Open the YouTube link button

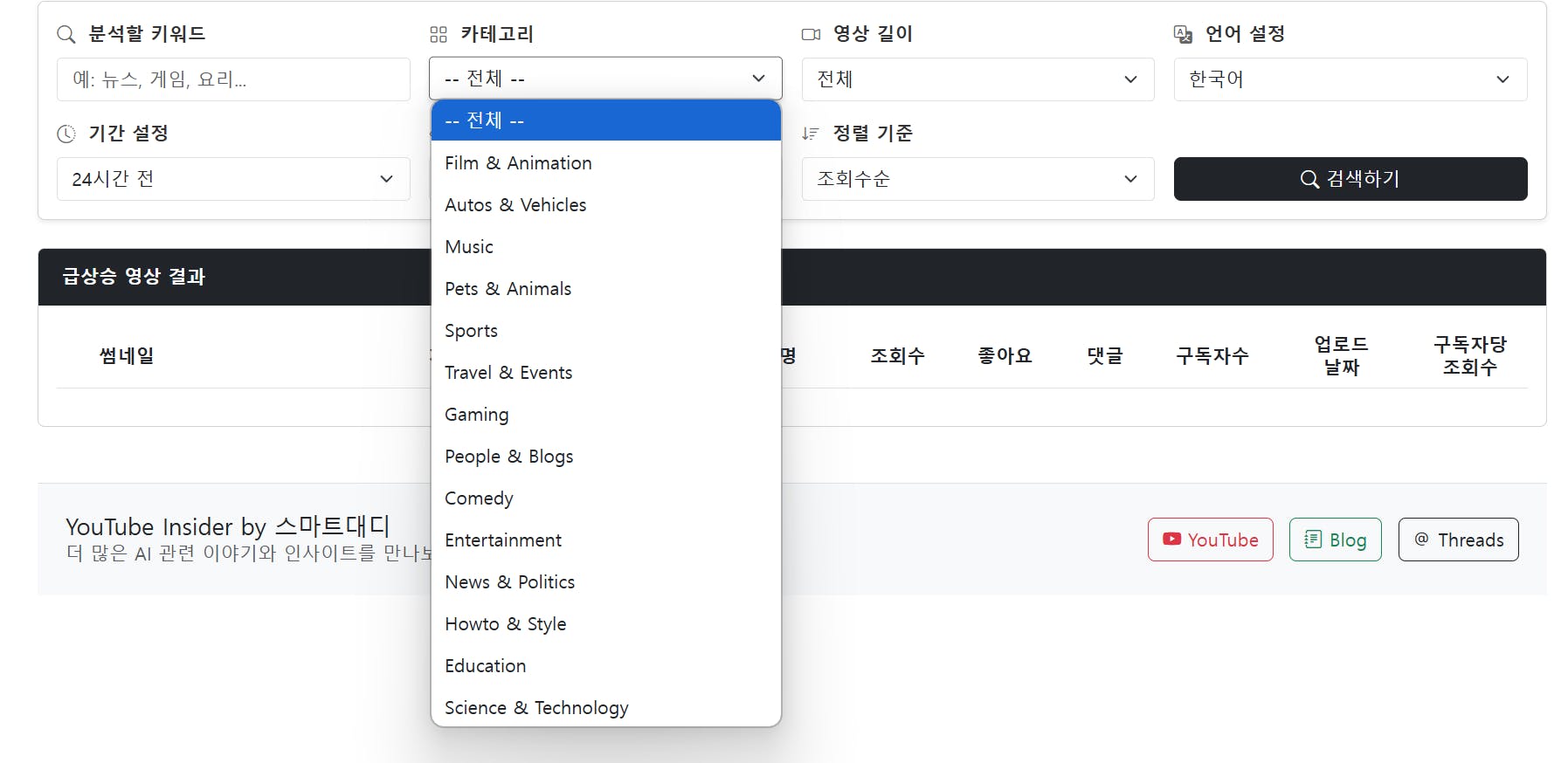point(1211,540)
